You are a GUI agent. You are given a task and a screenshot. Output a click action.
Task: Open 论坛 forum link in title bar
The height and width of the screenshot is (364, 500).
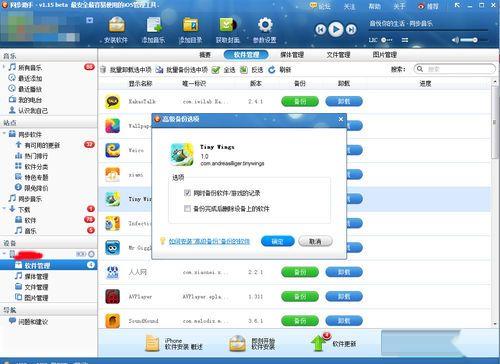320,6
